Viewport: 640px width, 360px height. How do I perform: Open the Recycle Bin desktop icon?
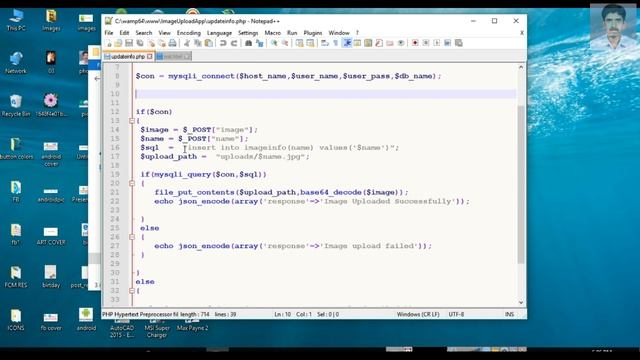pos(16,106)
